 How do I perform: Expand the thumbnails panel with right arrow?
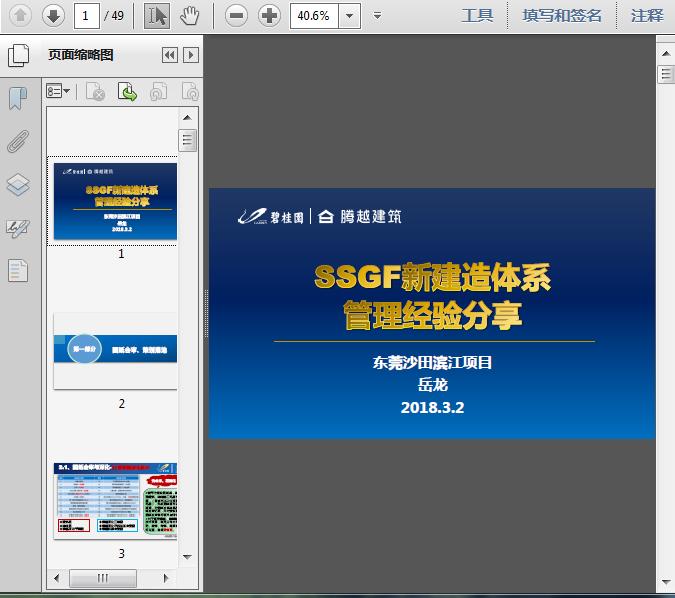pos(191,55)
